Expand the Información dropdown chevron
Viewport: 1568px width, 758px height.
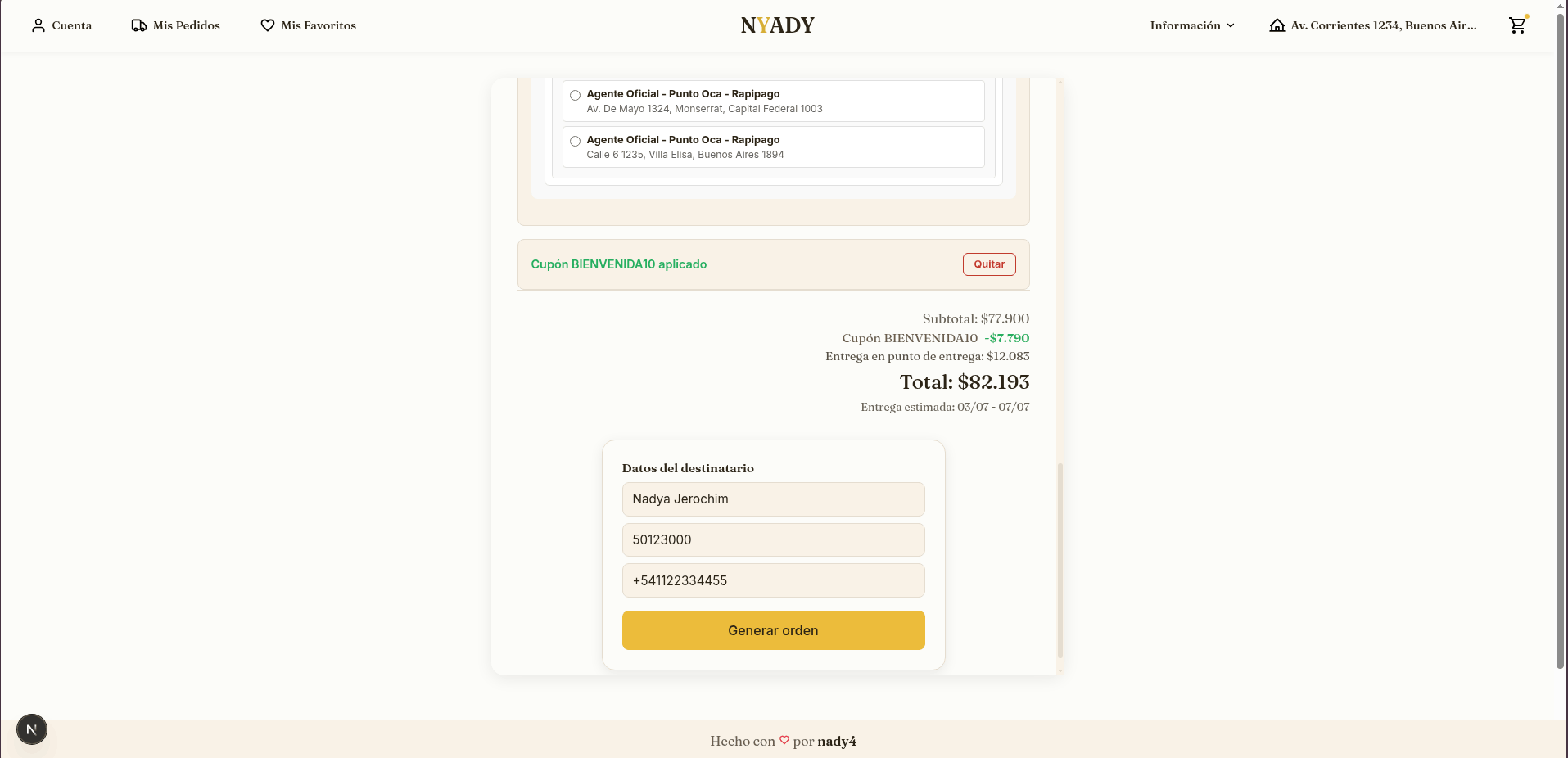click(x=1231, y=25)
